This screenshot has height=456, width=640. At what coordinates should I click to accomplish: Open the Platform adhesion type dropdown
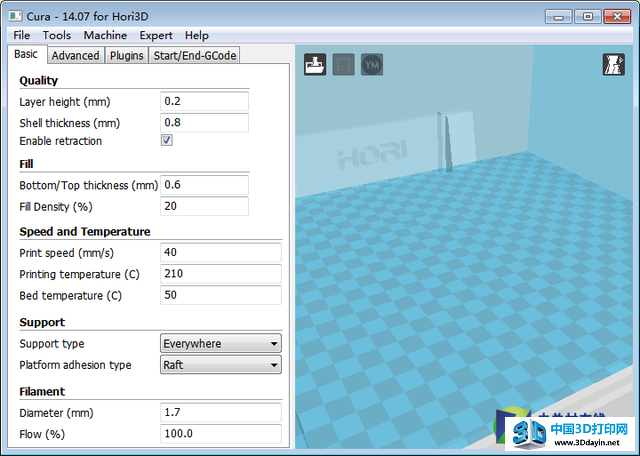coord(221,365)
